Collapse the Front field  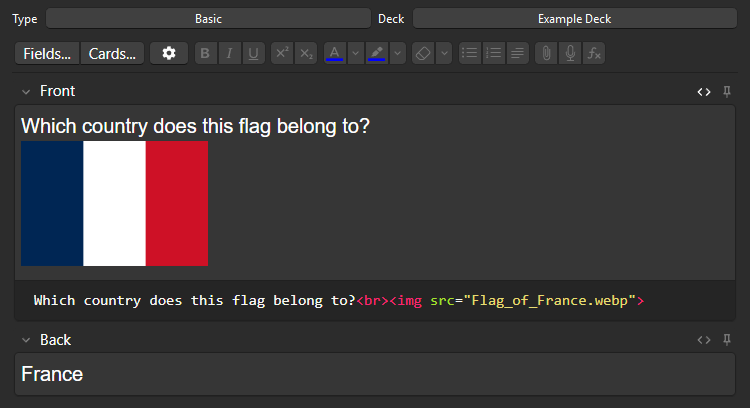pos(26,91)
